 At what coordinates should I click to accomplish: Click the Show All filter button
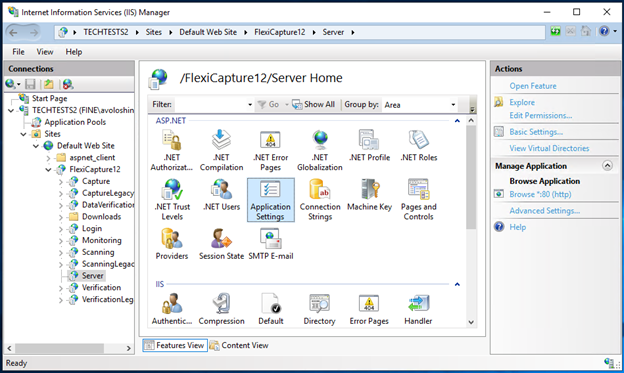(314, 104)
